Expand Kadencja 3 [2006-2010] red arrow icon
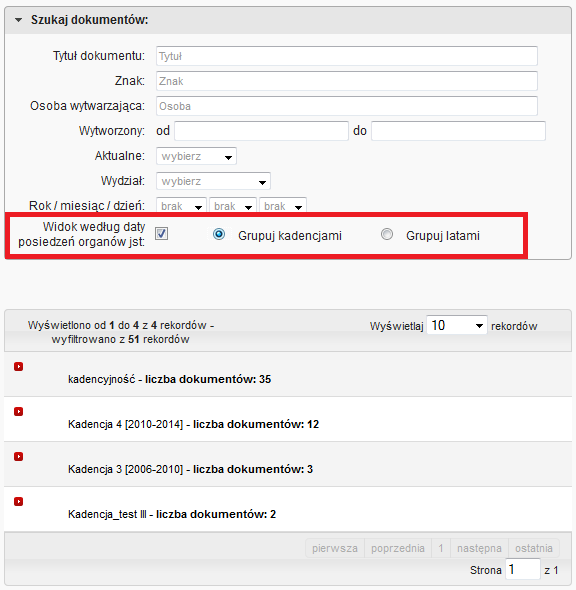This screenshot has height=590, width=576. [18, 456]
